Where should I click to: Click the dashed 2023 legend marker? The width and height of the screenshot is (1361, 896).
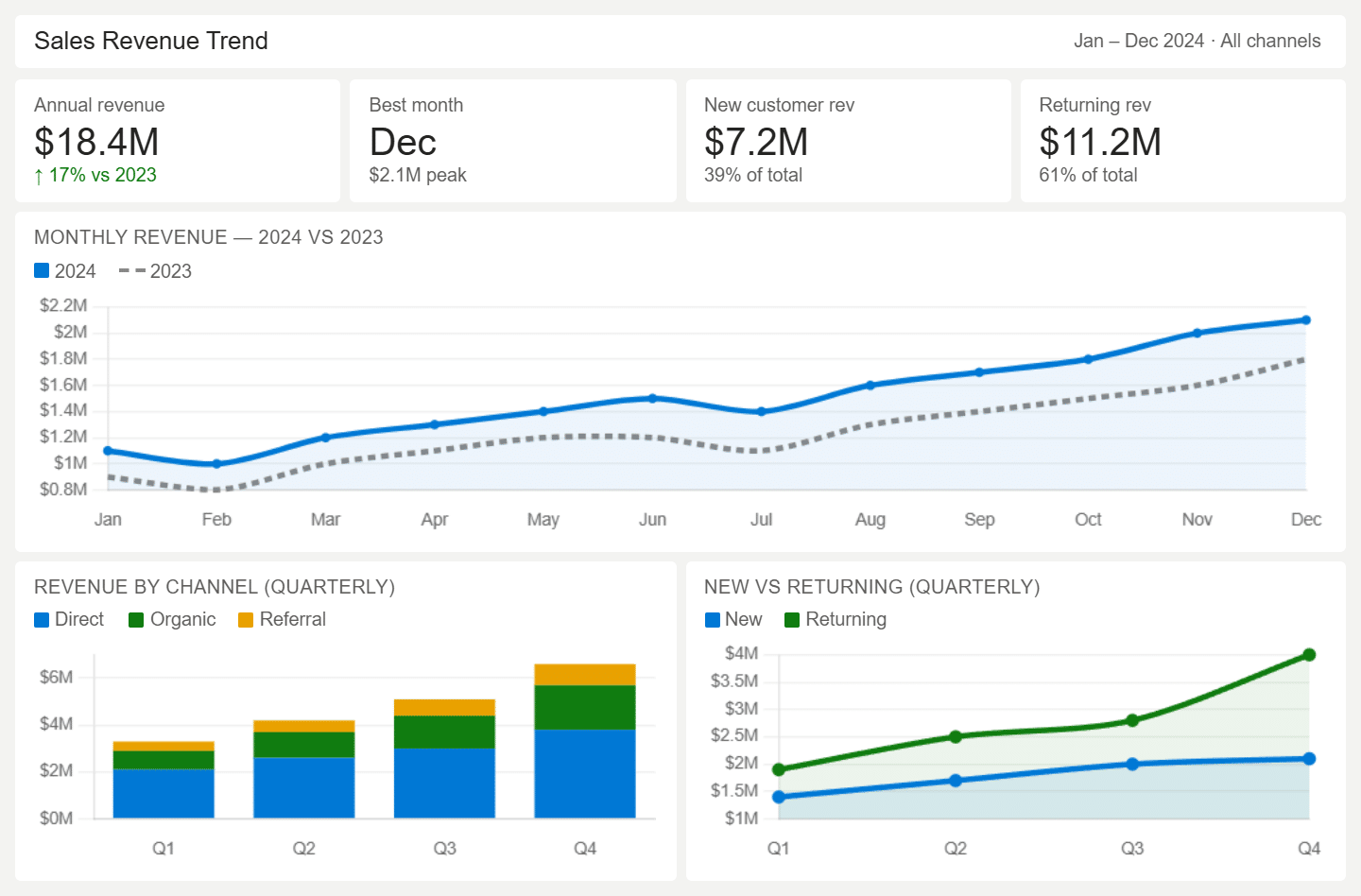pyautogui.click(x=132, y=270)
